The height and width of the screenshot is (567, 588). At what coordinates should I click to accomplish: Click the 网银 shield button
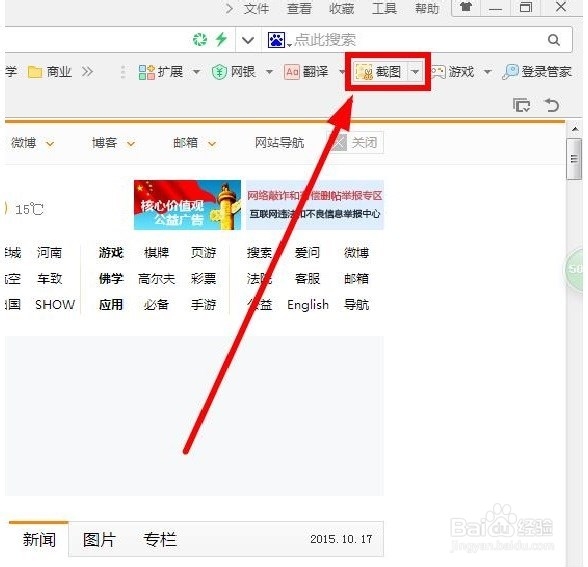click(233, 72)
